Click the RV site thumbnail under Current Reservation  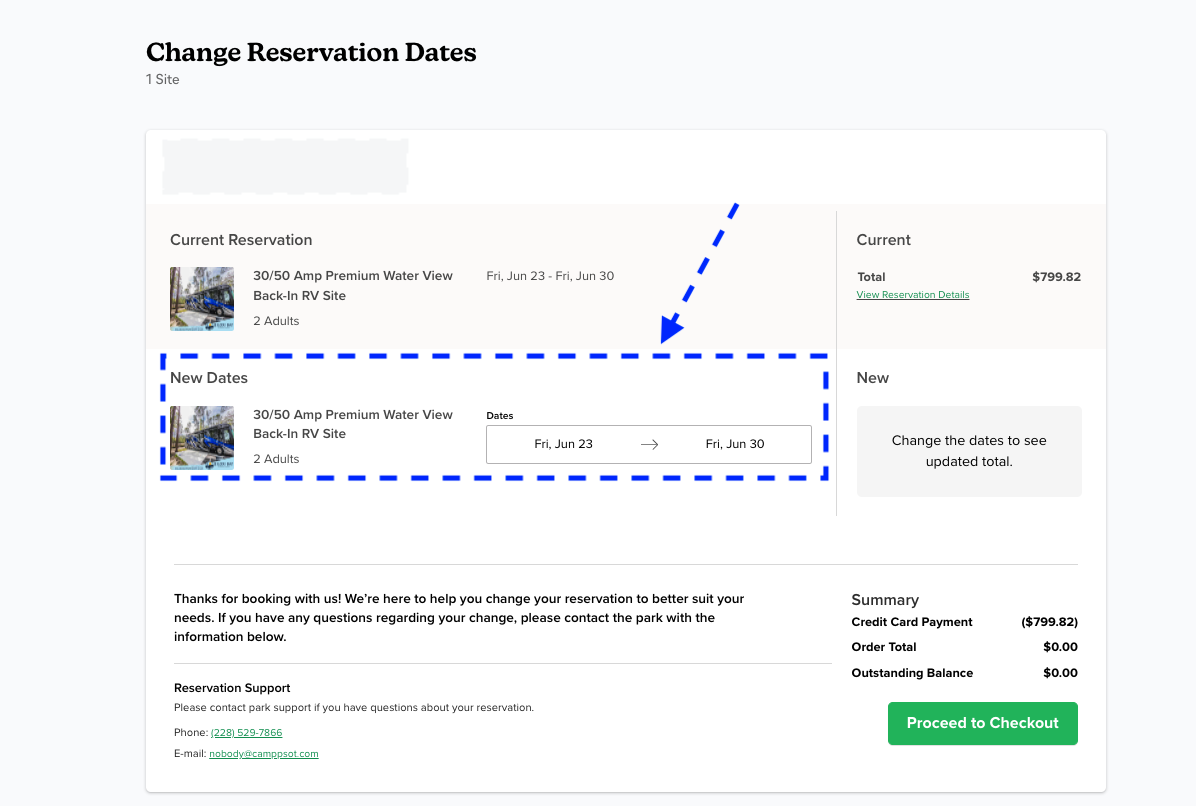pyautogui.click(x=201, y=298)
